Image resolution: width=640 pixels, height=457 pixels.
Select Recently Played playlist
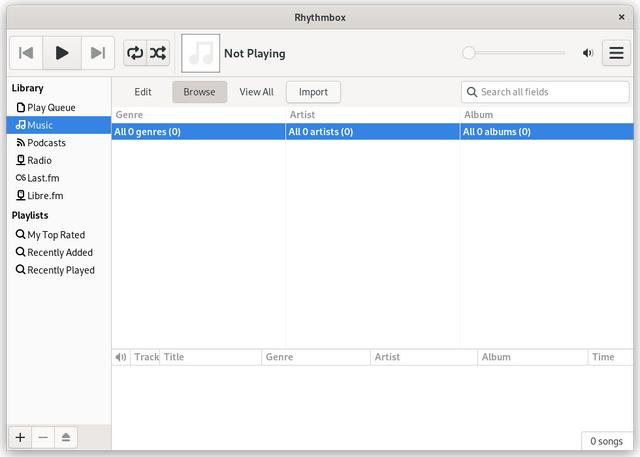pos(59,270)
